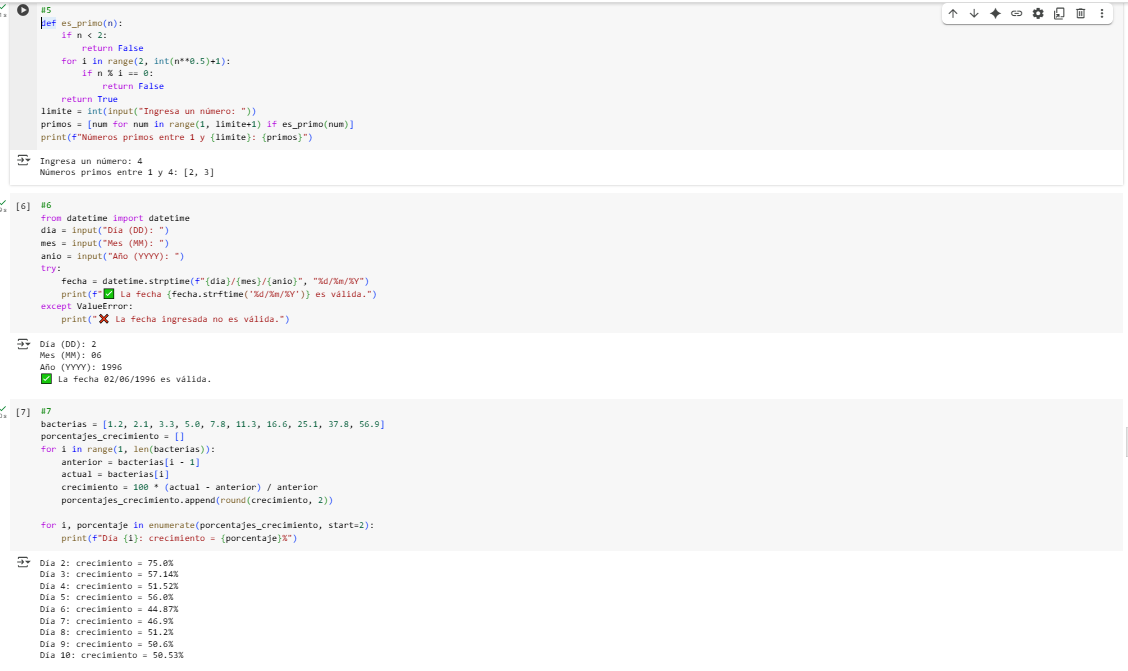Click the '#6' comment in second cell
Viewport: 1128px width, 671px height.
[x=46, y=205]
